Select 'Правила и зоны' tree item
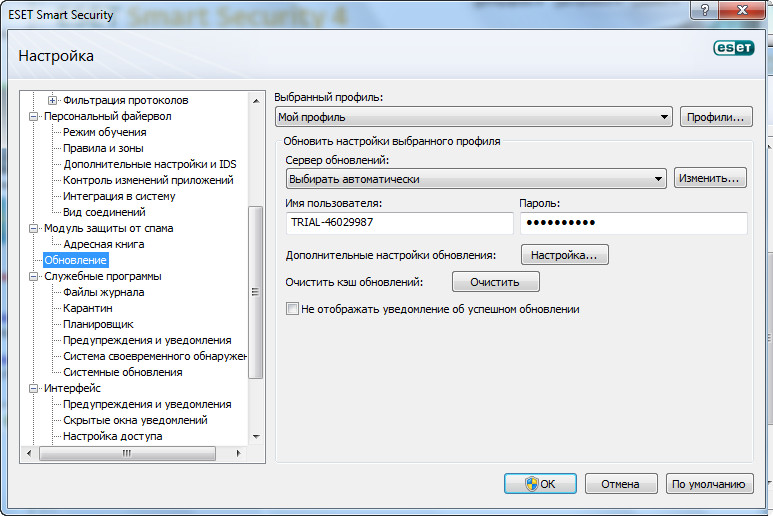 [x=103, y=148]
